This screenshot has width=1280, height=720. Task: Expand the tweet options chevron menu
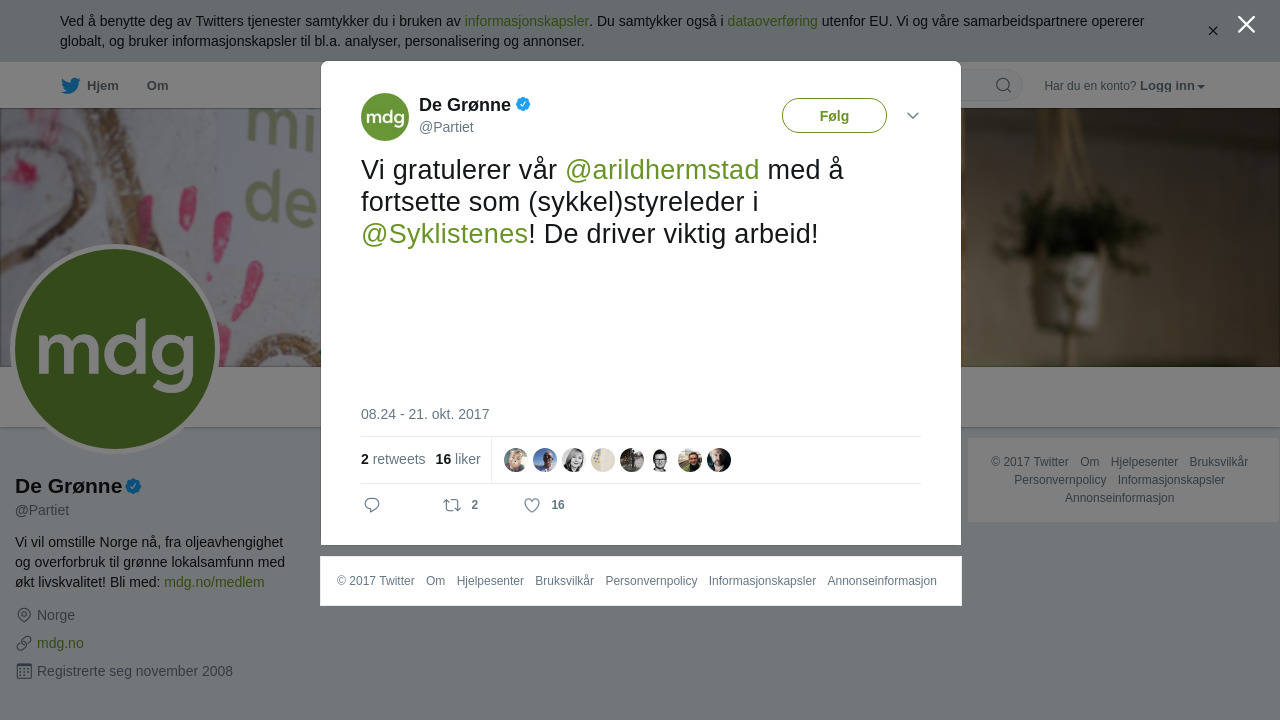pos(913,116)
